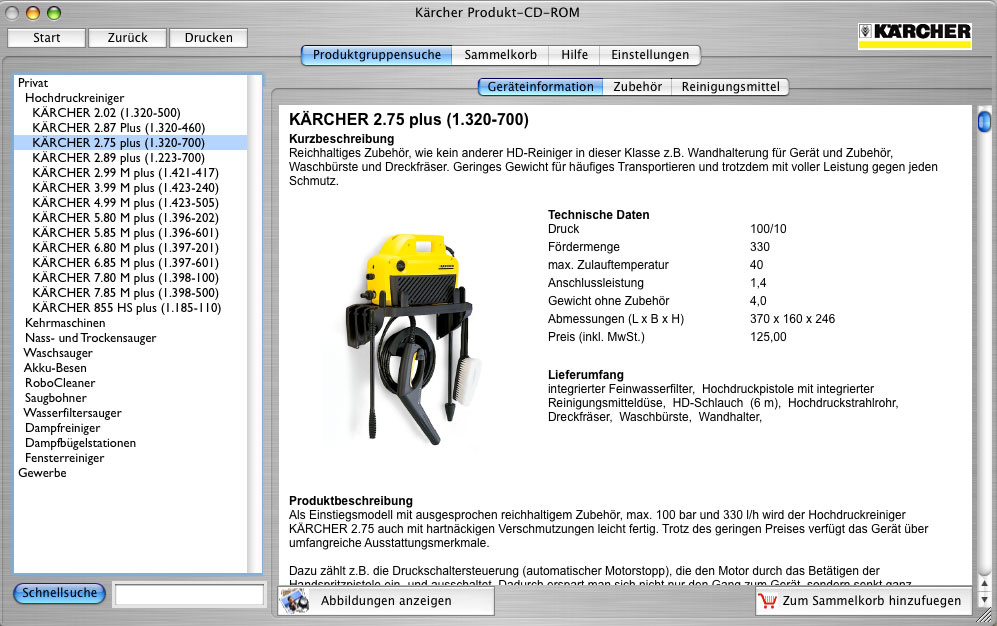Image resolution: width=997 pixels, height=626 pixels.
Task: Click the Abmessungen value 370 x 160 x 246
Action: [x=792, y=319]
